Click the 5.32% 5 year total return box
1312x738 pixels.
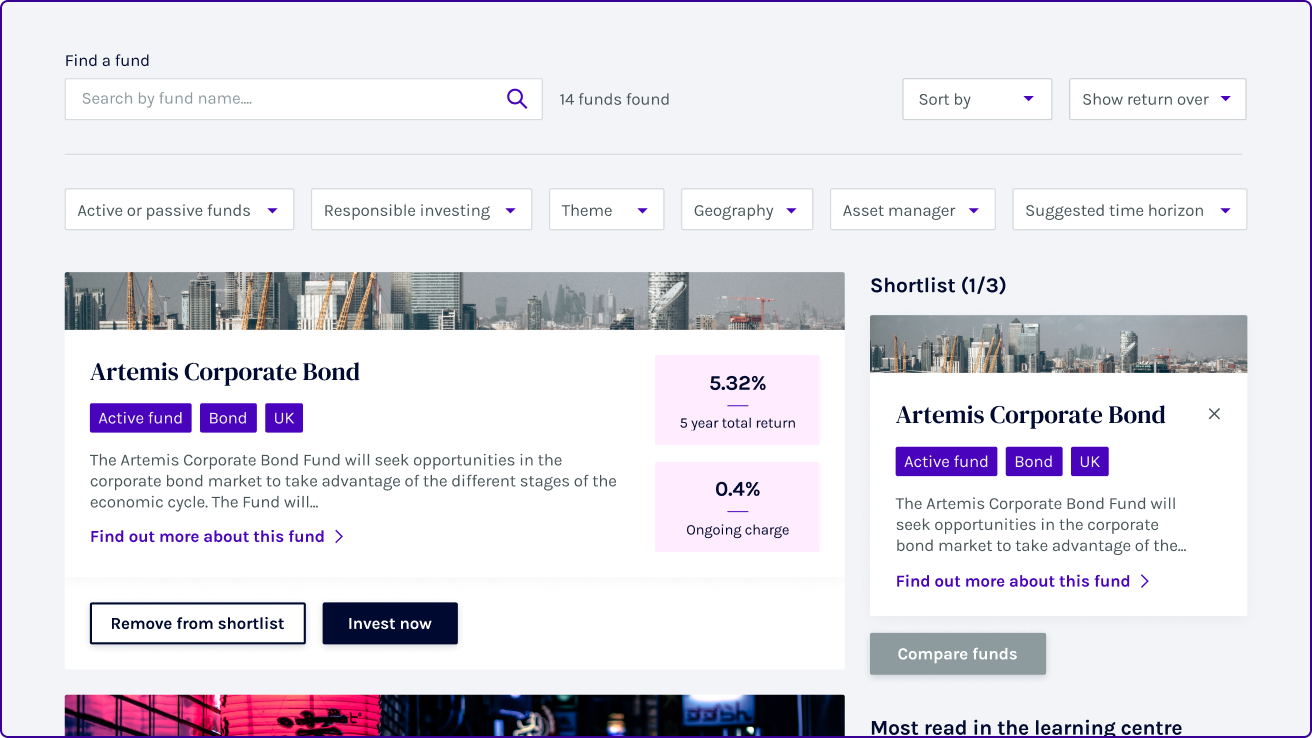click(x=737, y=400)
